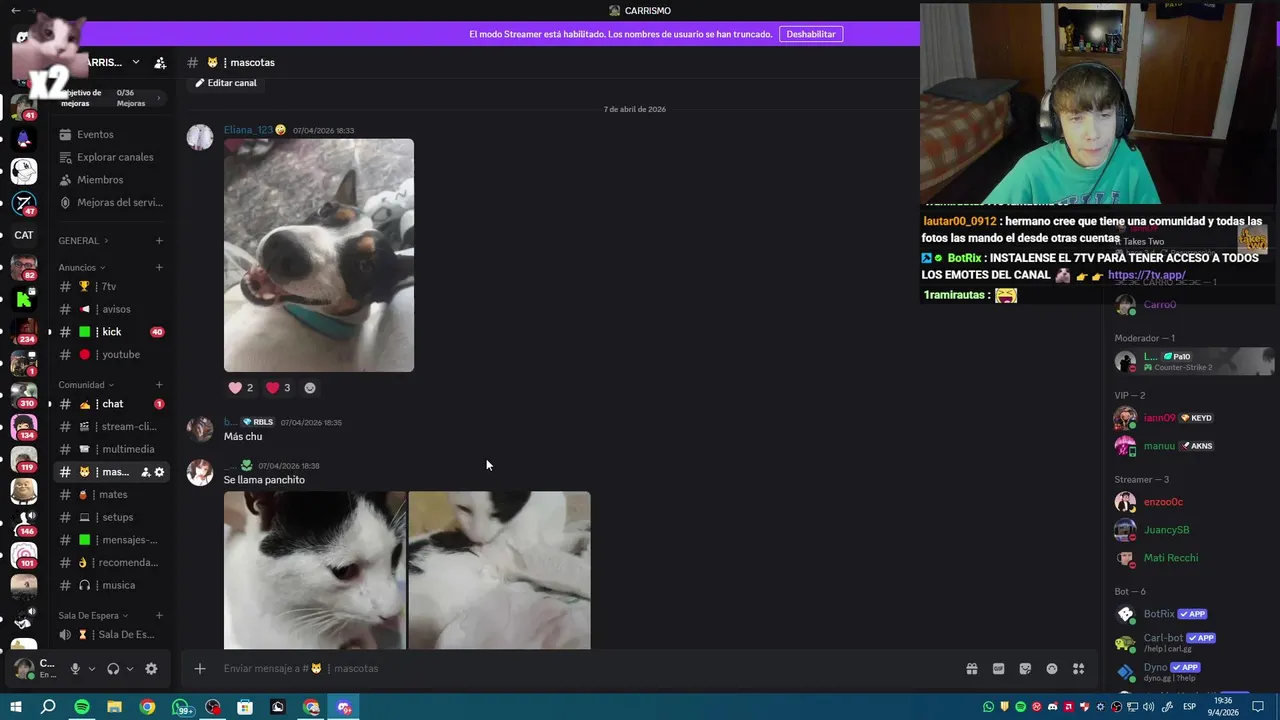Click Editar canal

pyautogui.click(x=226, y=83)
